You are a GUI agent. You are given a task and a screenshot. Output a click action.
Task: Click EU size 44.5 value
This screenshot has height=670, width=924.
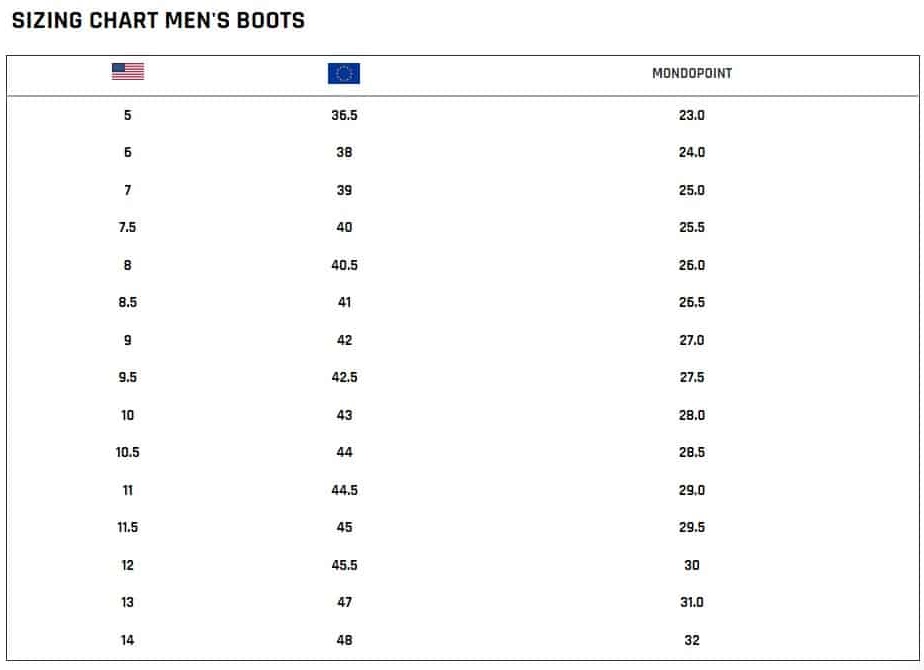tap(344, 490)
